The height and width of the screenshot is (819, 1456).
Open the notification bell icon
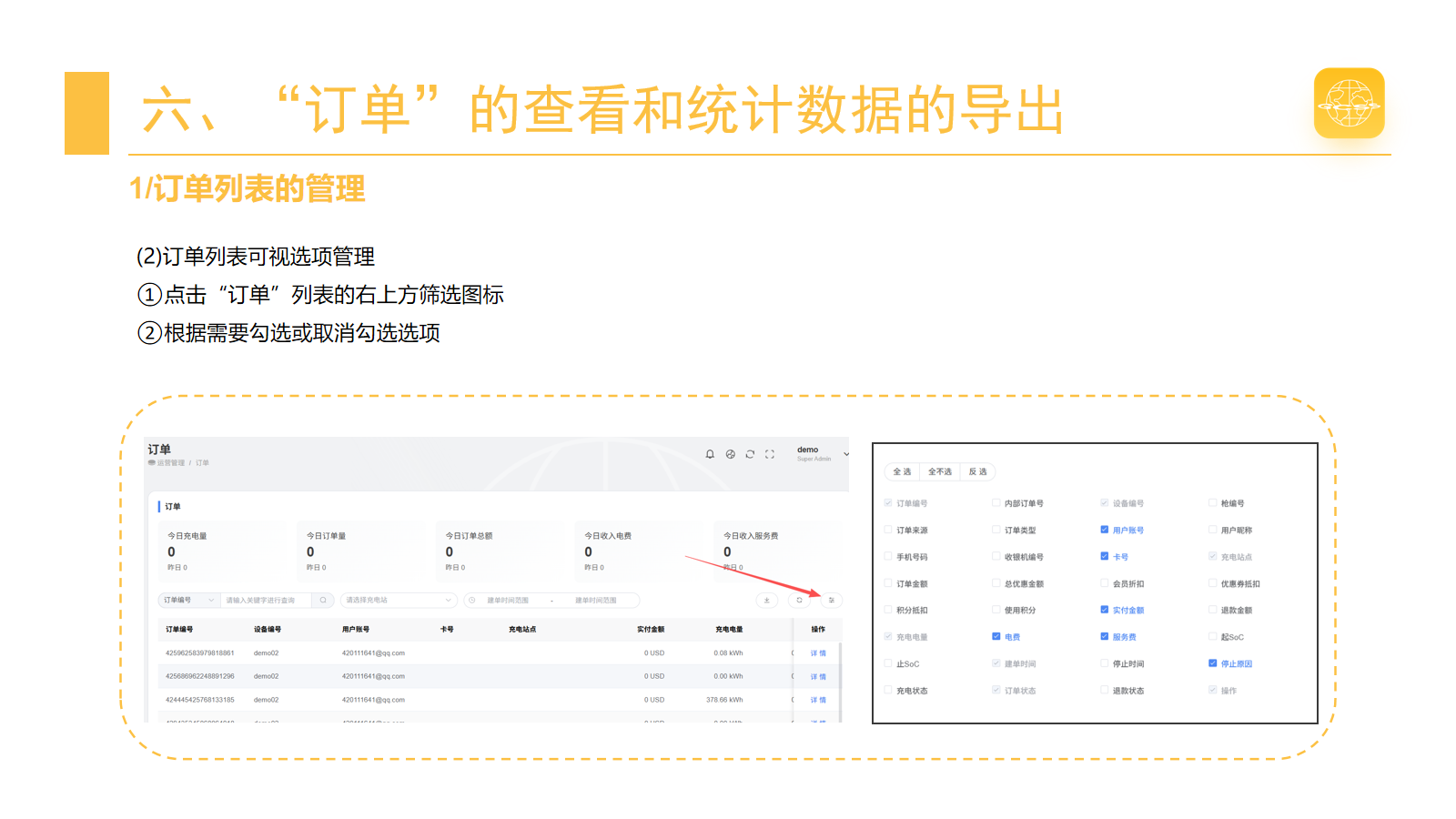click(x=710, y=454)
